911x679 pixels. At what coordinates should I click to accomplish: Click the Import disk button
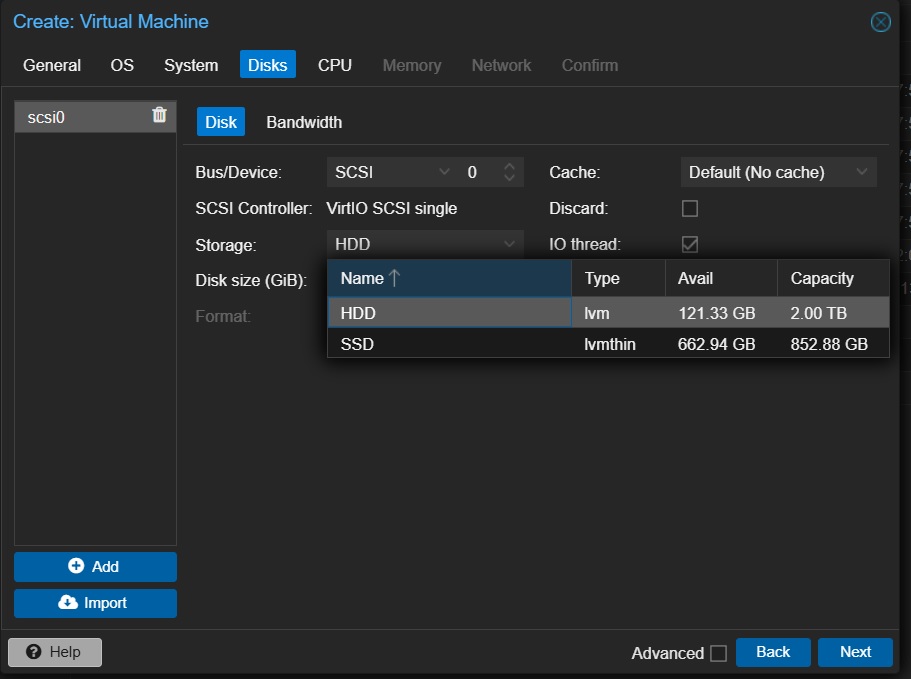[x=95, y=603]
